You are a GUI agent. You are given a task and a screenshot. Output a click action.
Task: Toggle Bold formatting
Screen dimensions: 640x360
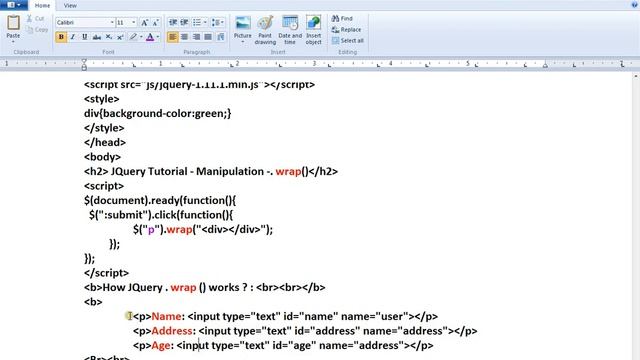(x=61, y=37)
